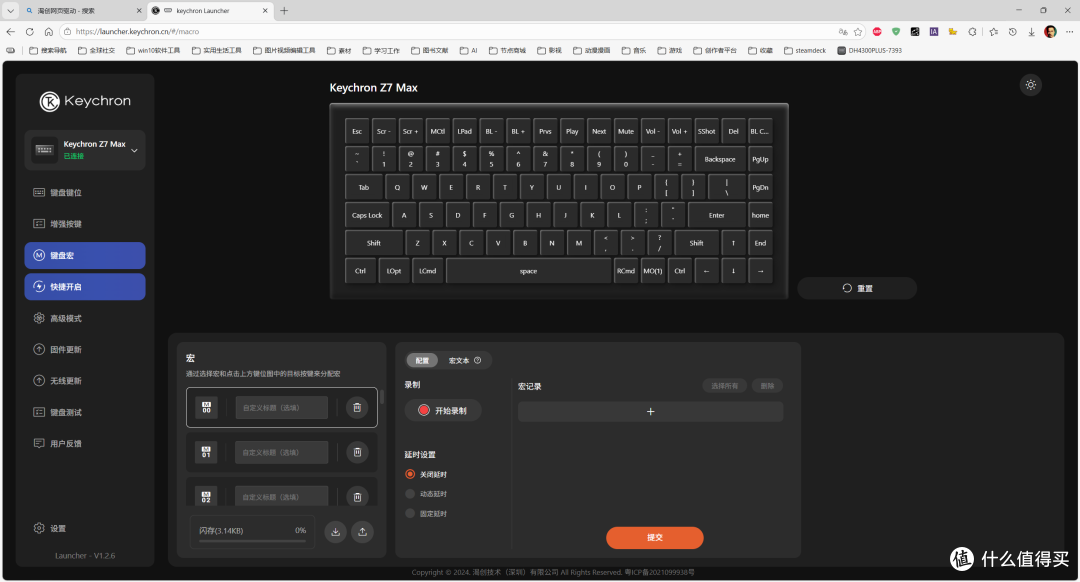Select 动态延时 radio option

(410, 494)
